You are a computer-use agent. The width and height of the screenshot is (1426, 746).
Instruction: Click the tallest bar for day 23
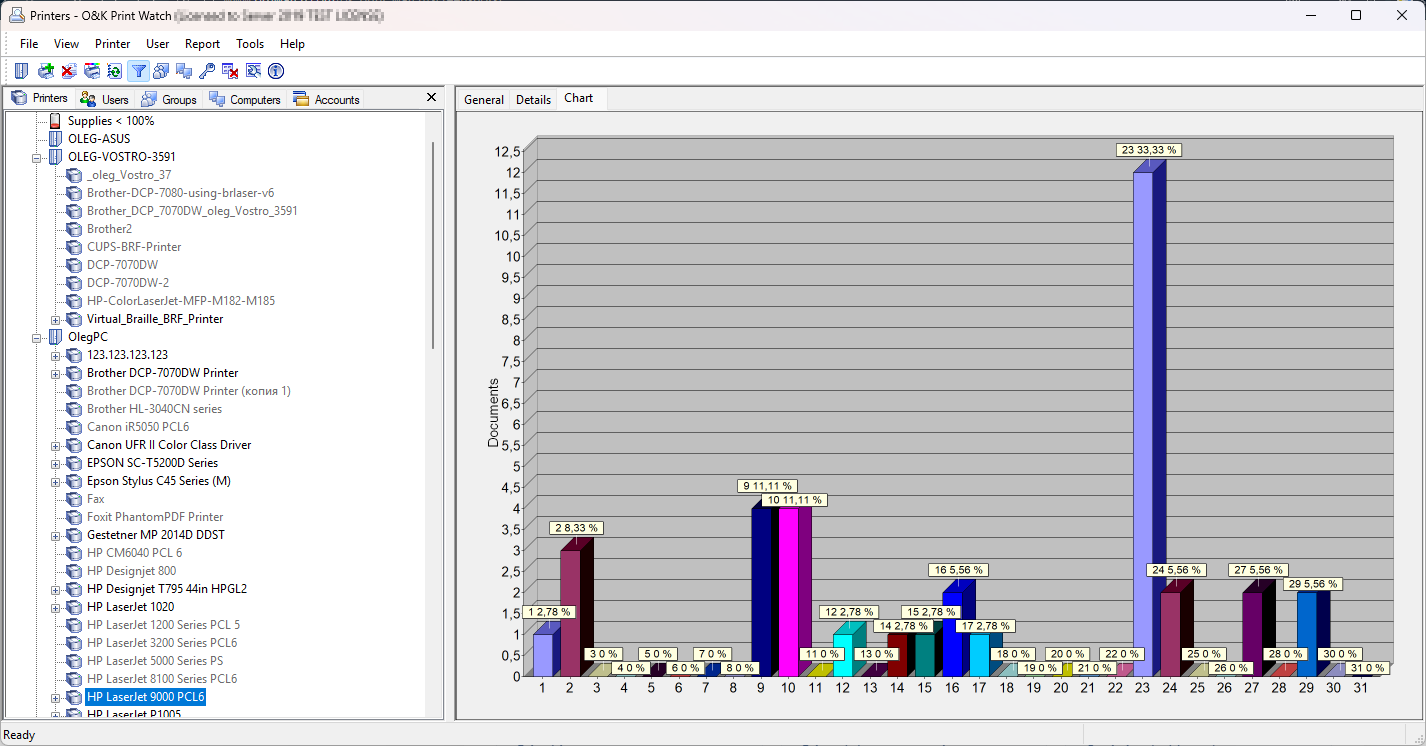click(1143, 420)
